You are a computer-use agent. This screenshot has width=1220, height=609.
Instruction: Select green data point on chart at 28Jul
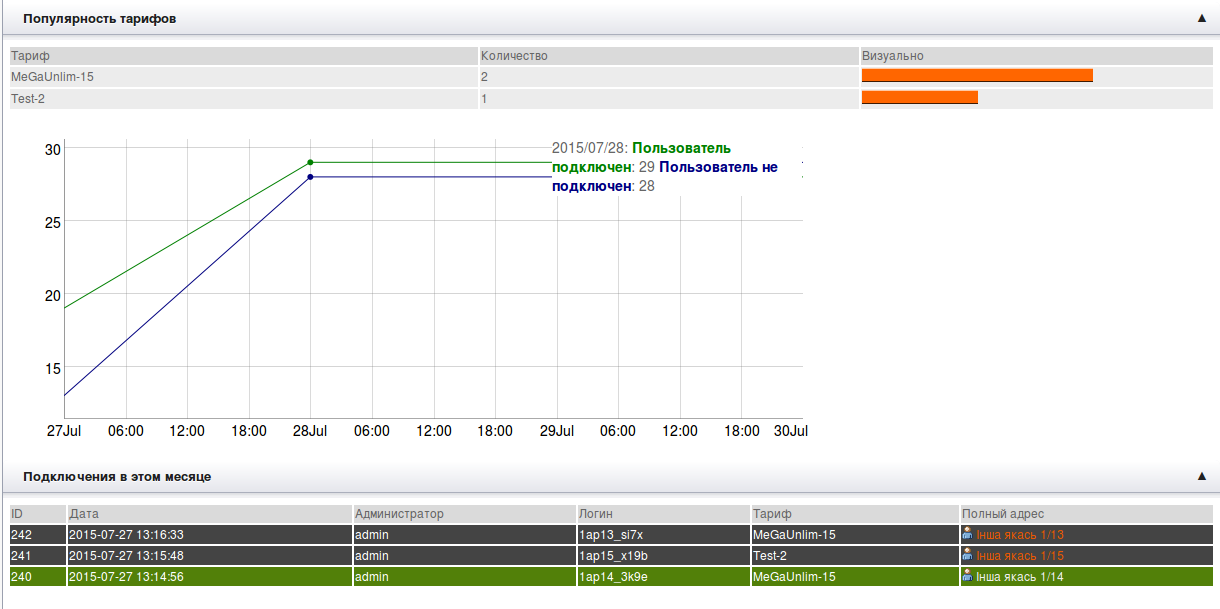[x=310, y=162]
